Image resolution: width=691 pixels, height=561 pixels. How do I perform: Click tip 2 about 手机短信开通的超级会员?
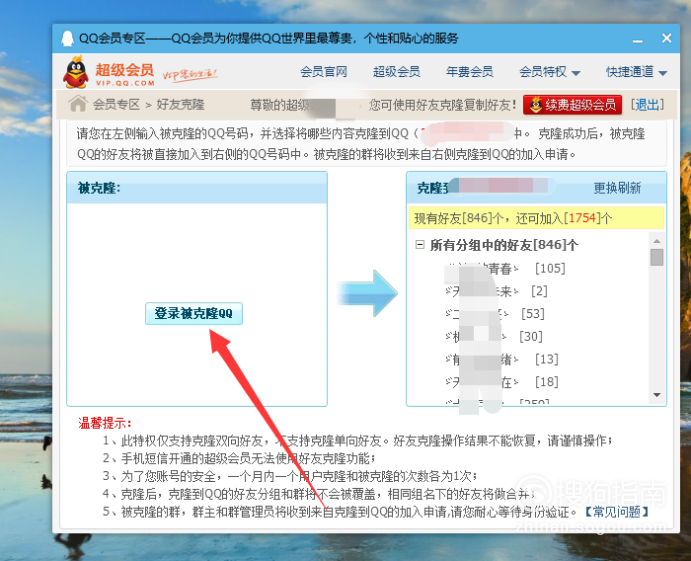point(239,458)
